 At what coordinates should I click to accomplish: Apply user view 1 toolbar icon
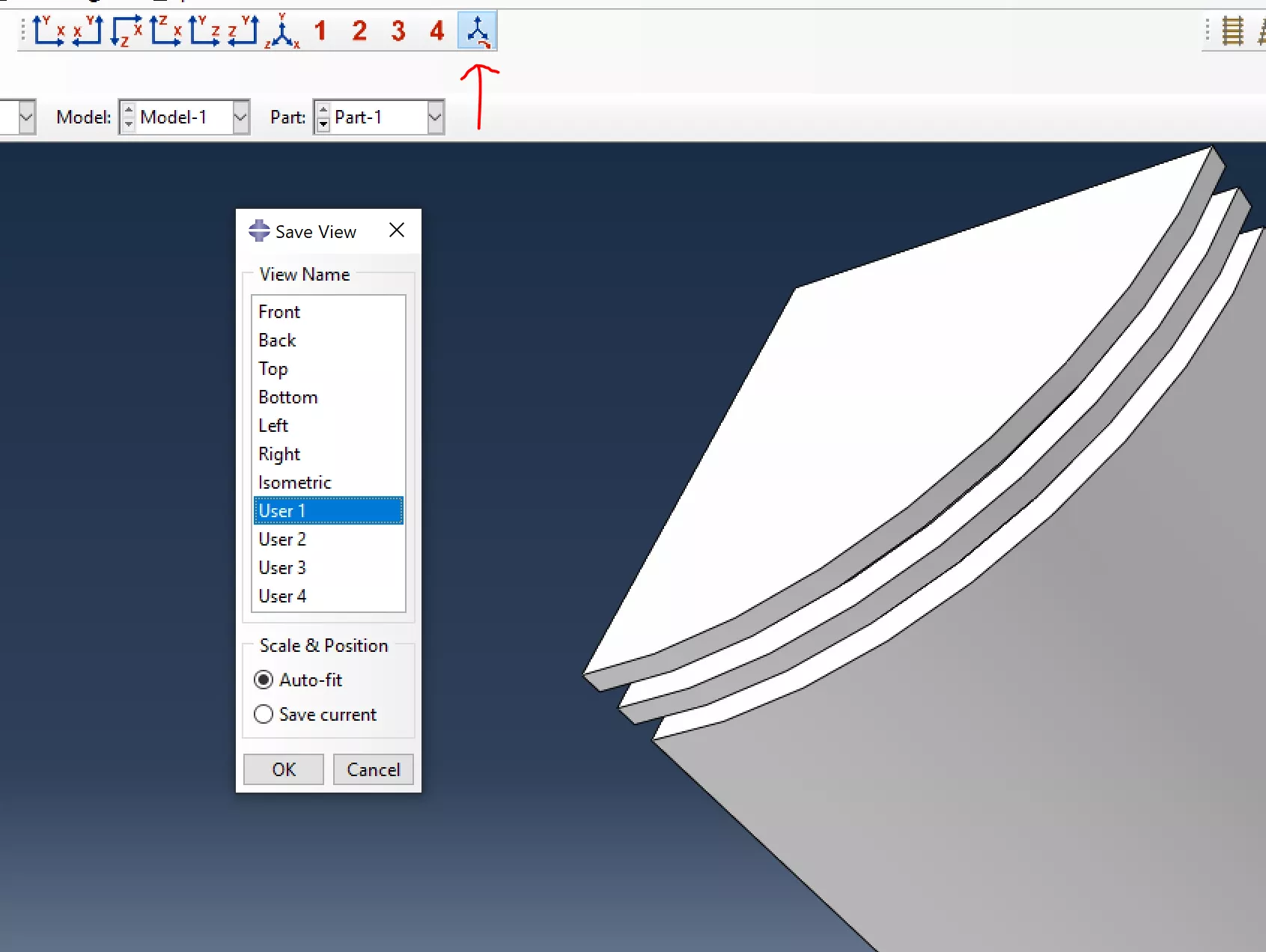tap(320, 31)
